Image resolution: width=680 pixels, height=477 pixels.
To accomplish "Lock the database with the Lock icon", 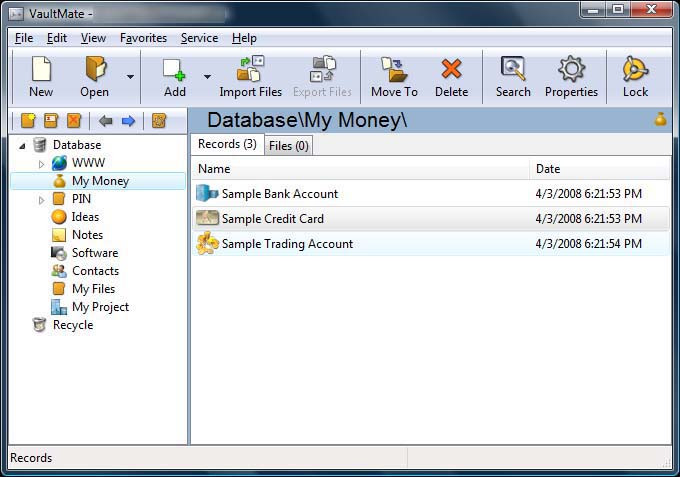I will [x=635, y=76].
